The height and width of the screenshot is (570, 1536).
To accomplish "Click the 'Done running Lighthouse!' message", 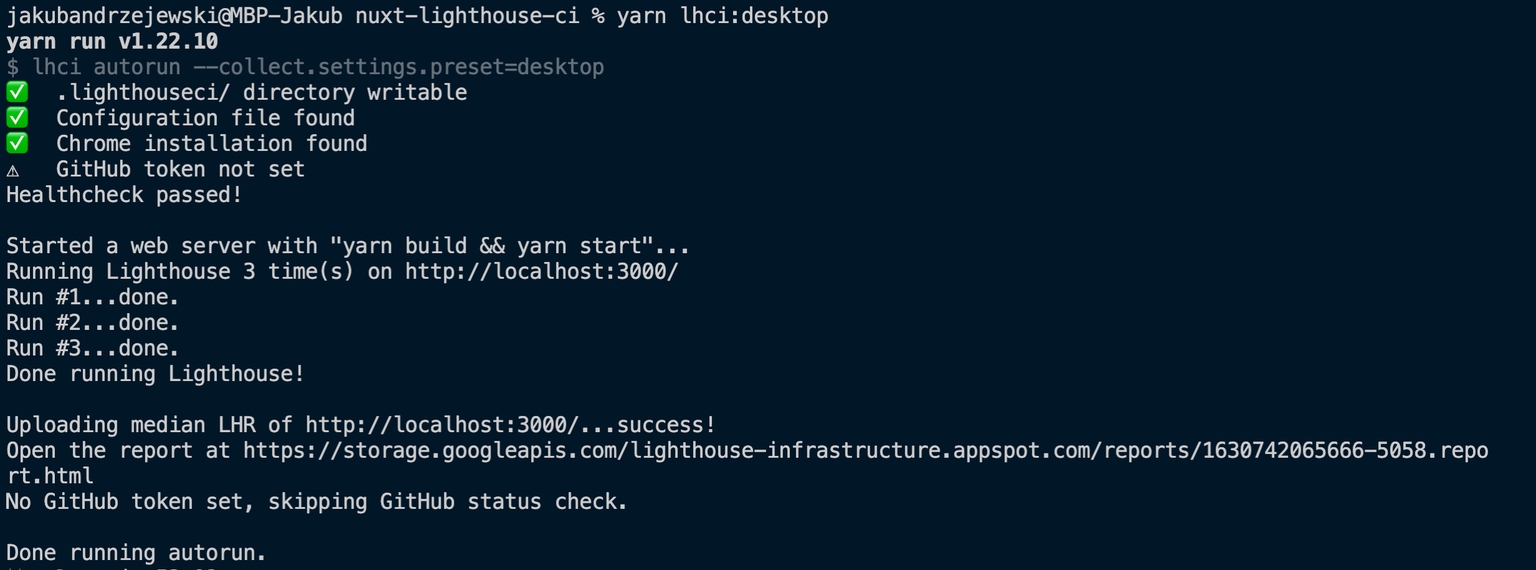I will point(155,374).
